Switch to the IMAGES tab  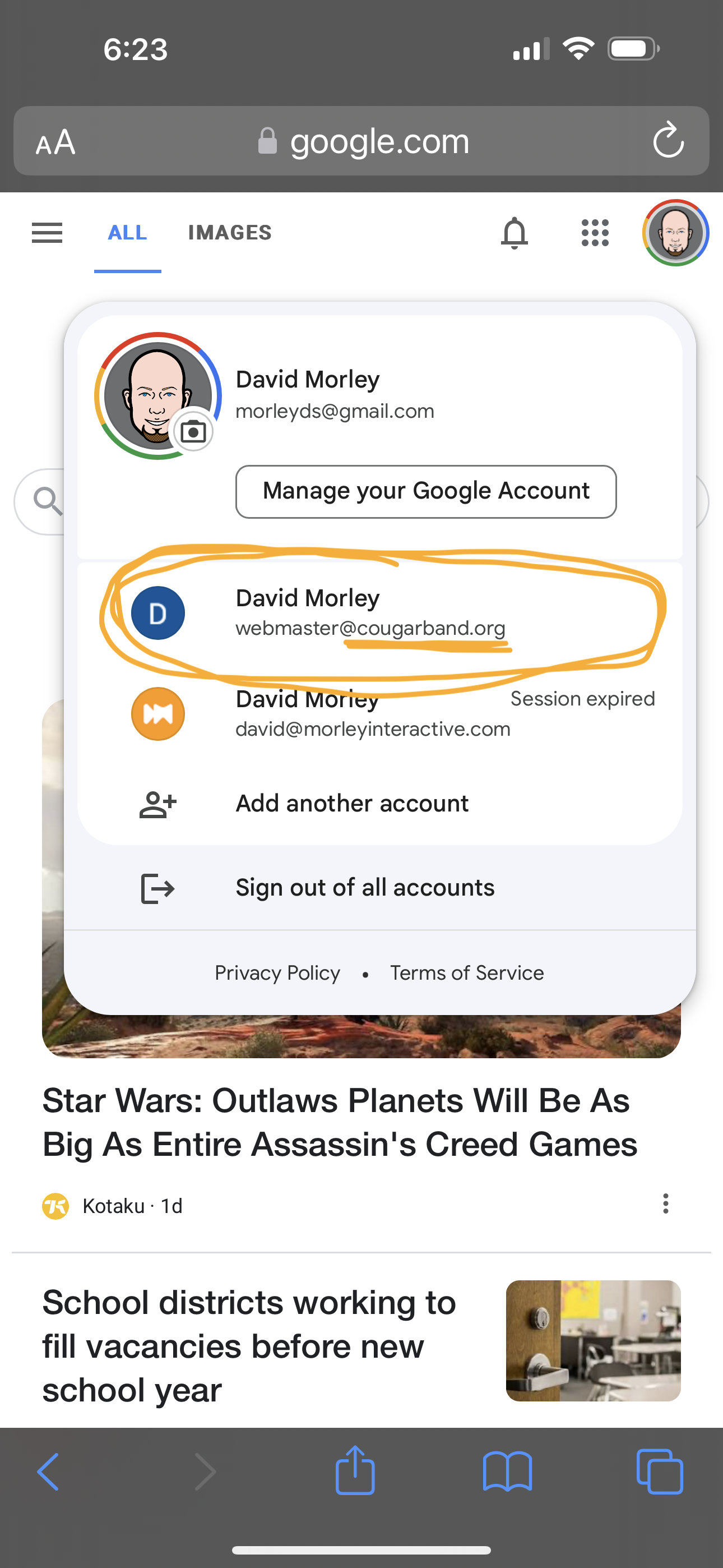pos(229,233)
